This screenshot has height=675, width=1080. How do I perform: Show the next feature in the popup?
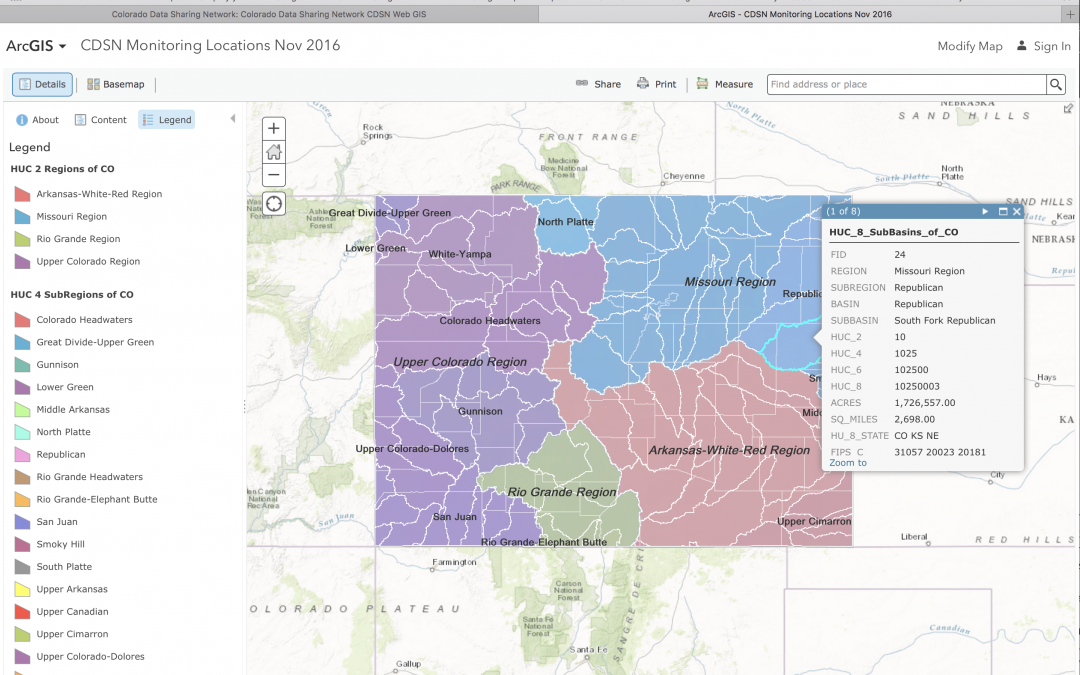tap(985, 212)
